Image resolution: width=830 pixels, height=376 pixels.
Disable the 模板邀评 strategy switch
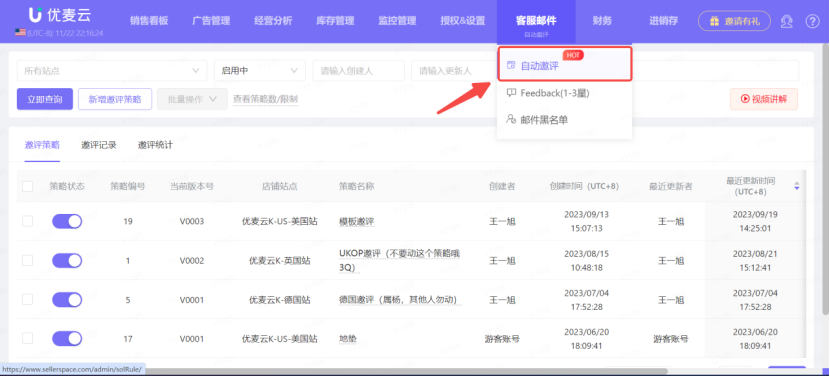pos(67,221)
